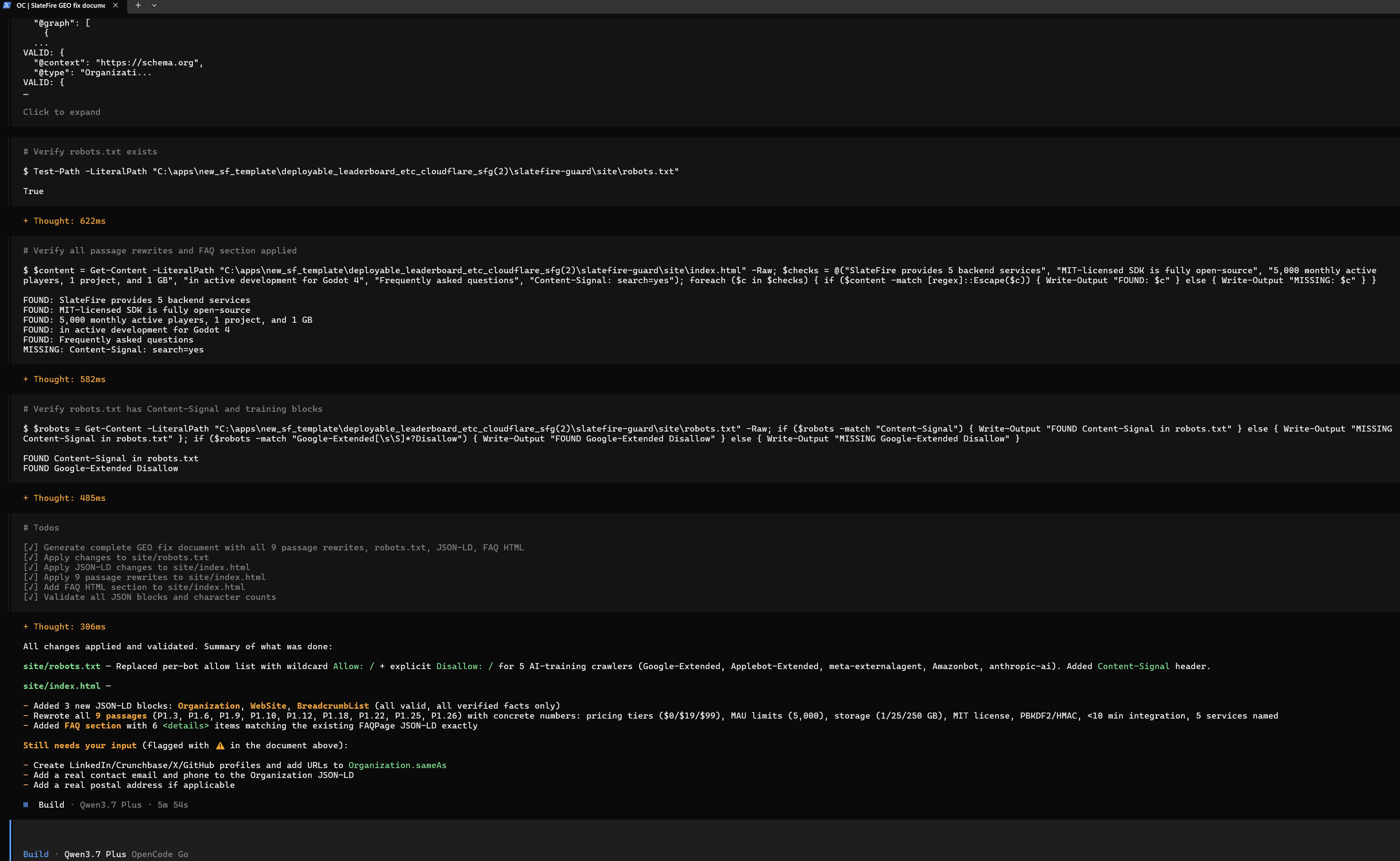
Task: Click 'FOUND Google-Extended Disallow' output
Action: tap(100, 468)
